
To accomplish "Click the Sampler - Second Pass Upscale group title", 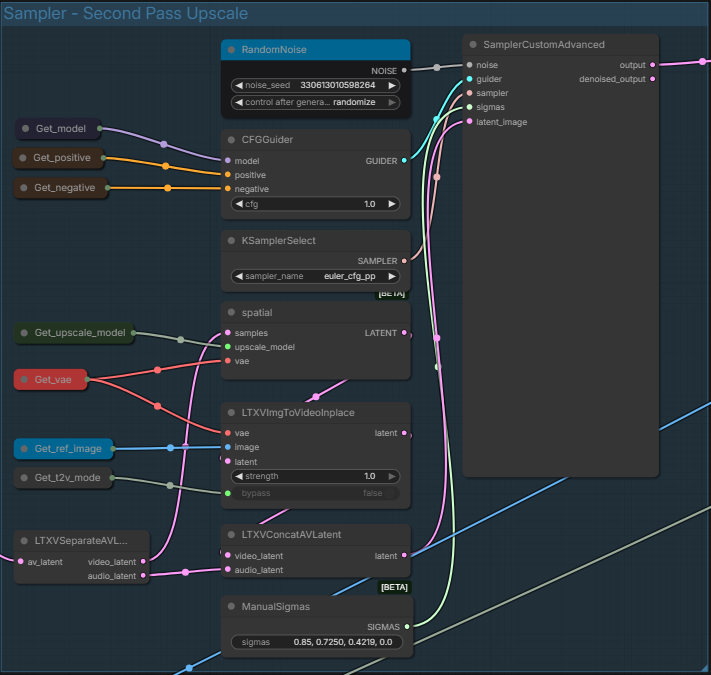I will [126, 14].
